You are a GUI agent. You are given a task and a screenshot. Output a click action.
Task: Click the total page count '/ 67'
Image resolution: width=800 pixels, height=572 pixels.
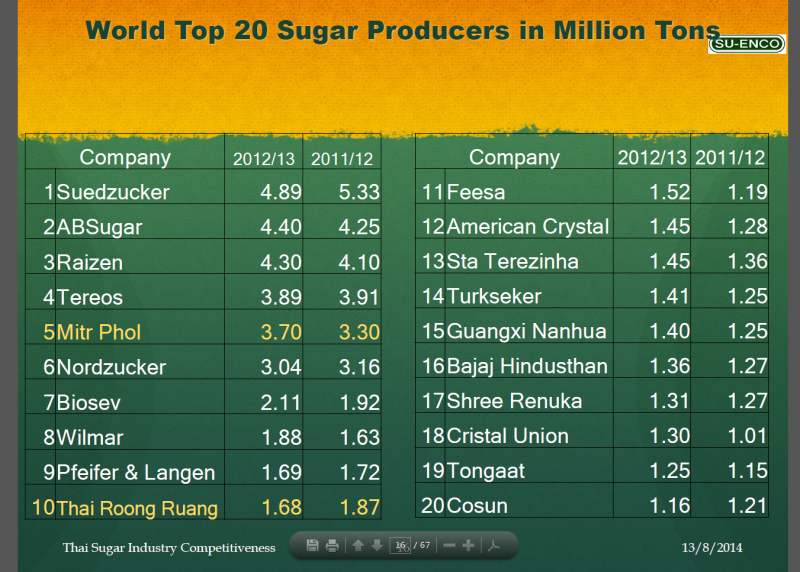(x=422, y=545)
